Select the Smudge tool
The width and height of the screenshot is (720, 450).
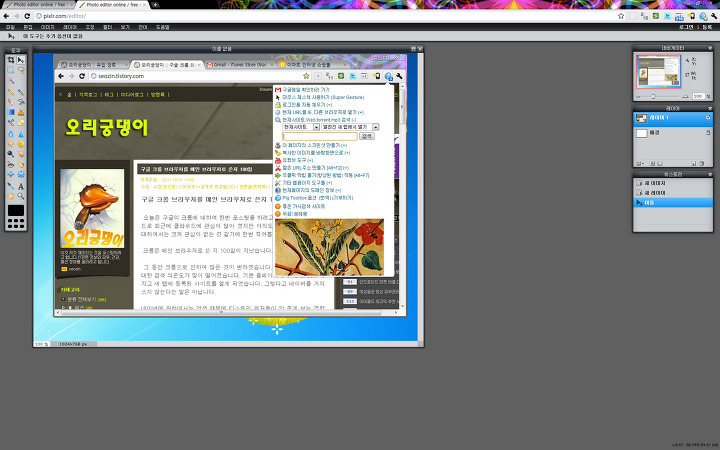click(x=11, y=144)
